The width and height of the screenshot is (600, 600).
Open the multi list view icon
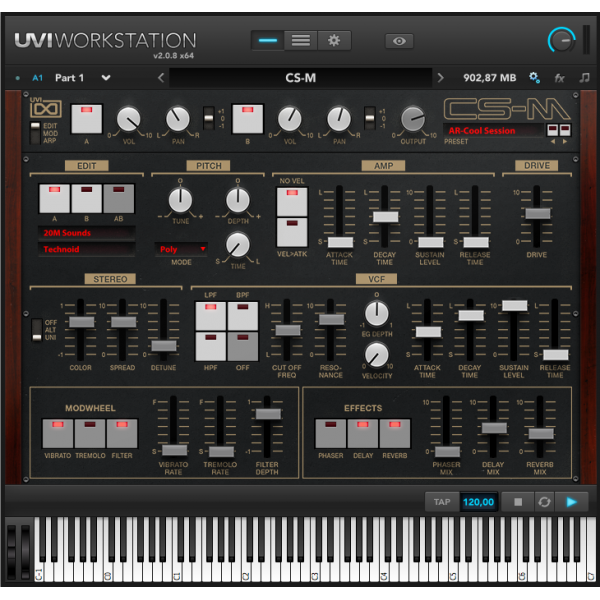301,41
